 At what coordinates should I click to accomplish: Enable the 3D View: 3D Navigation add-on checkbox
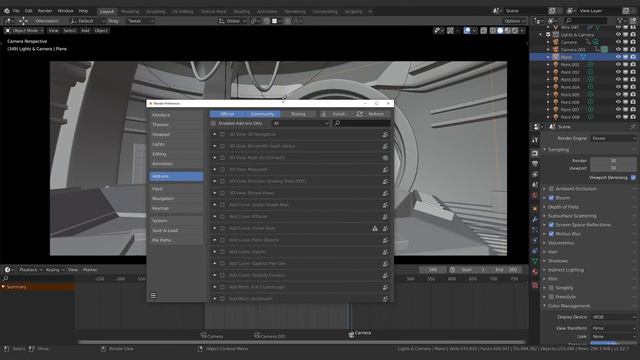click(222, 134)
